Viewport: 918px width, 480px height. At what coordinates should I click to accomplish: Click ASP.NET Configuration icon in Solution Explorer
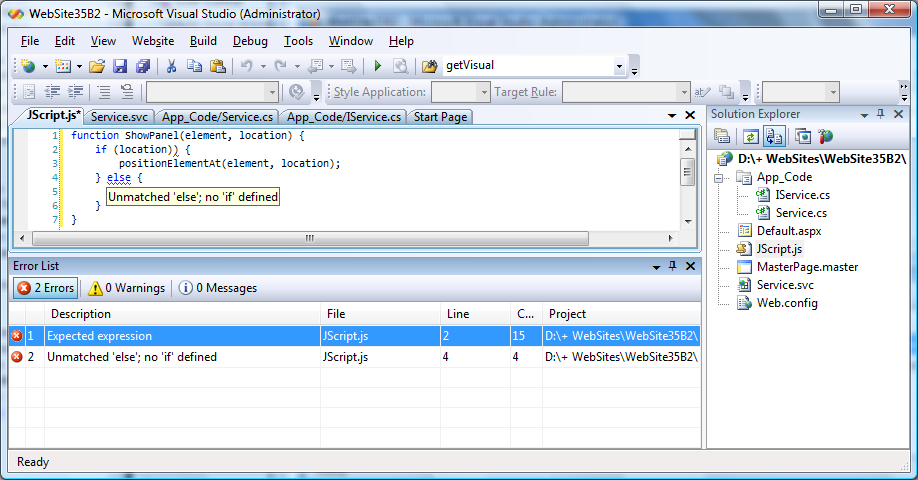point(825,137)
